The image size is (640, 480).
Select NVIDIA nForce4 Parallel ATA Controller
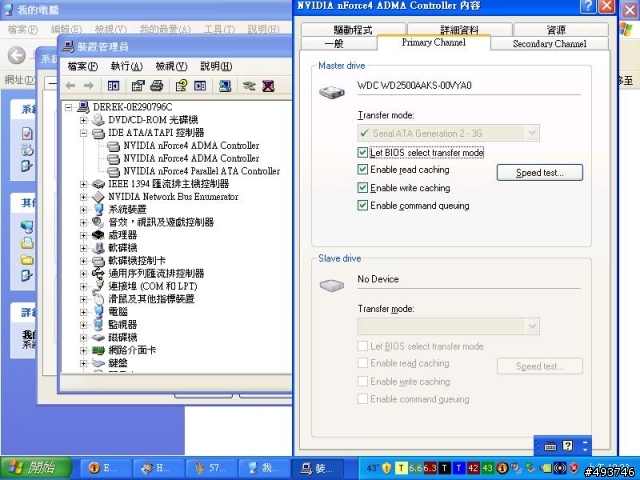pyautogui.click(x=202, y=171)
